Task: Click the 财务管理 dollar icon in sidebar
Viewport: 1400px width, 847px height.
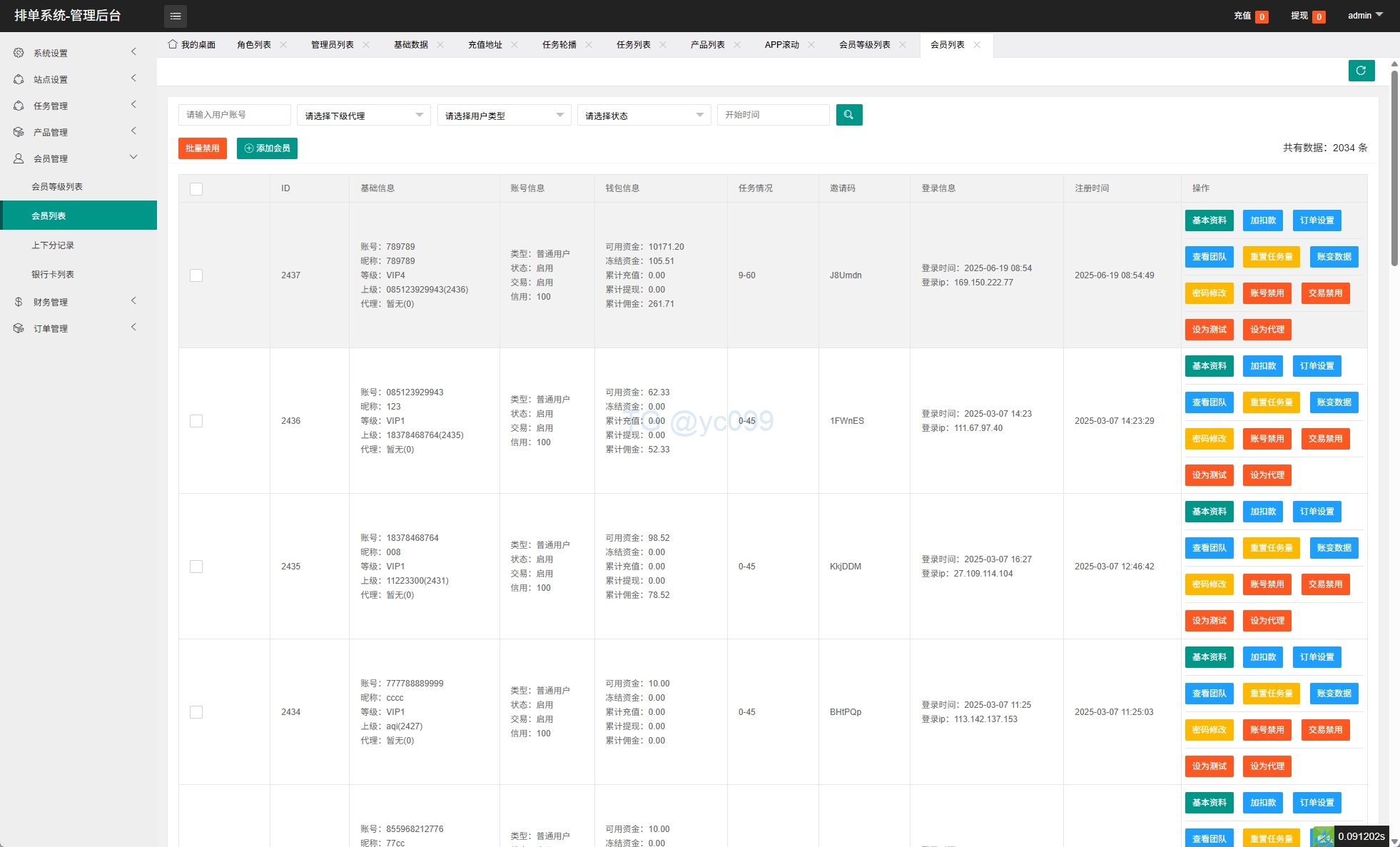Action: [x=19, y=302]
